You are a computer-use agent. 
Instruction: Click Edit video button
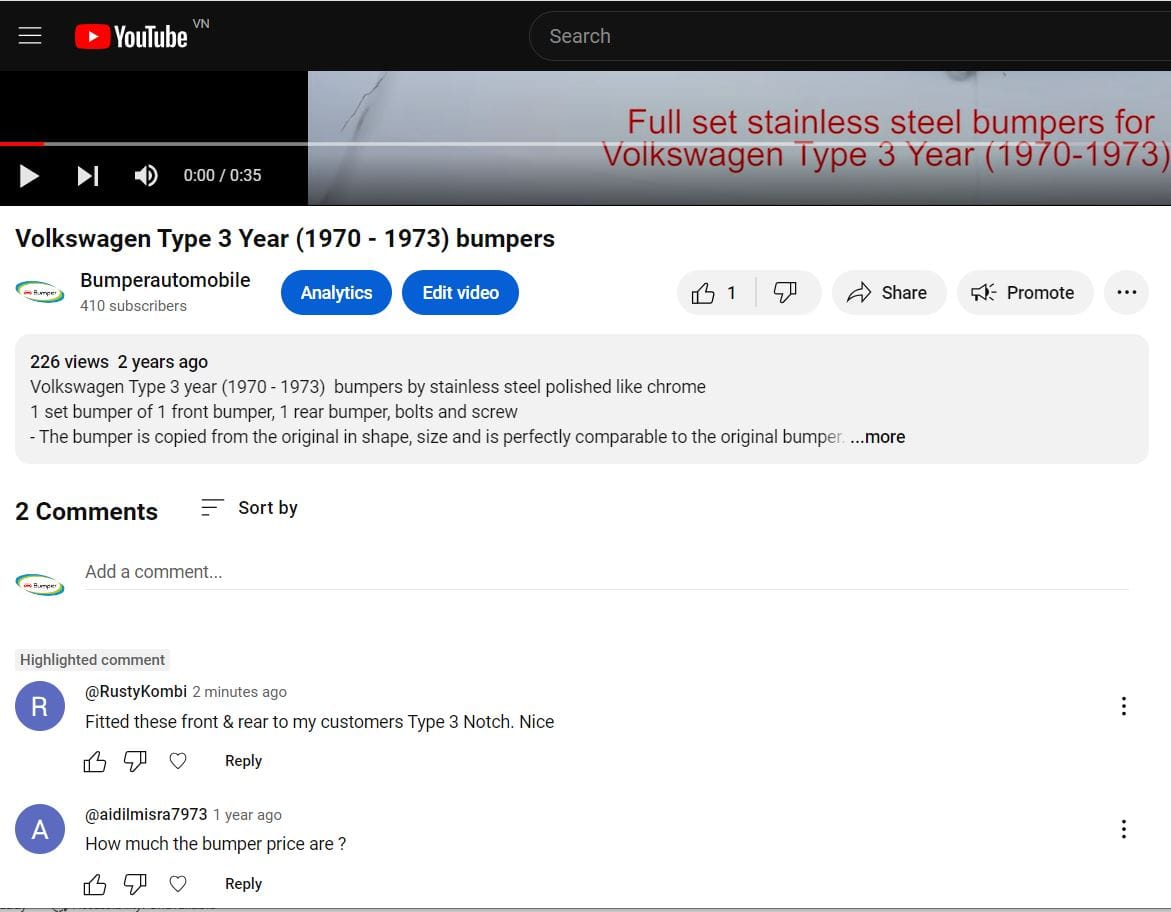[460, 293]
